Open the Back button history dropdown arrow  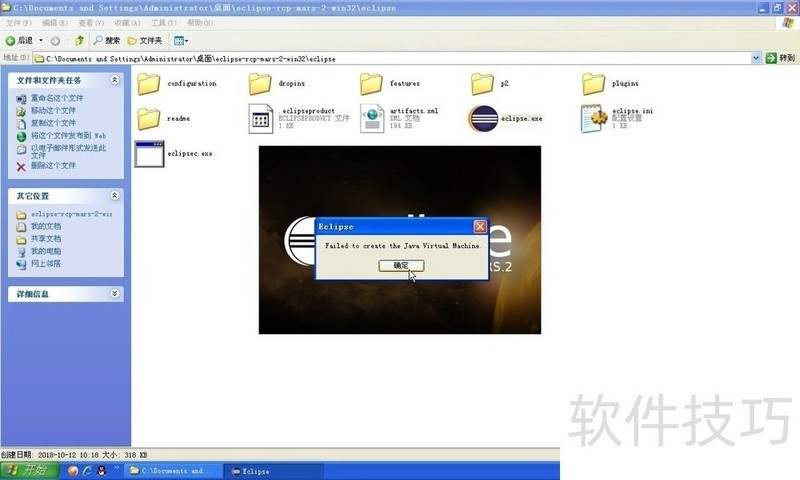pyautogui.click(x=41, y=40)
